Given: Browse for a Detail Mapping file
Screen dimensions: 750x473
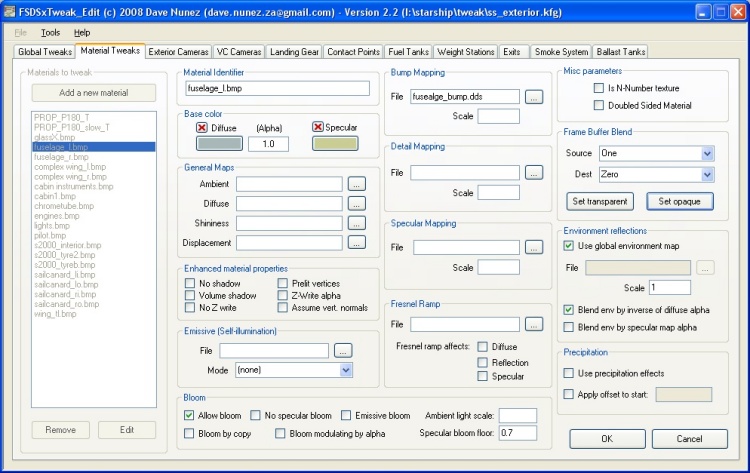Looking at the screenshot, I should click(x=534, y=173).
